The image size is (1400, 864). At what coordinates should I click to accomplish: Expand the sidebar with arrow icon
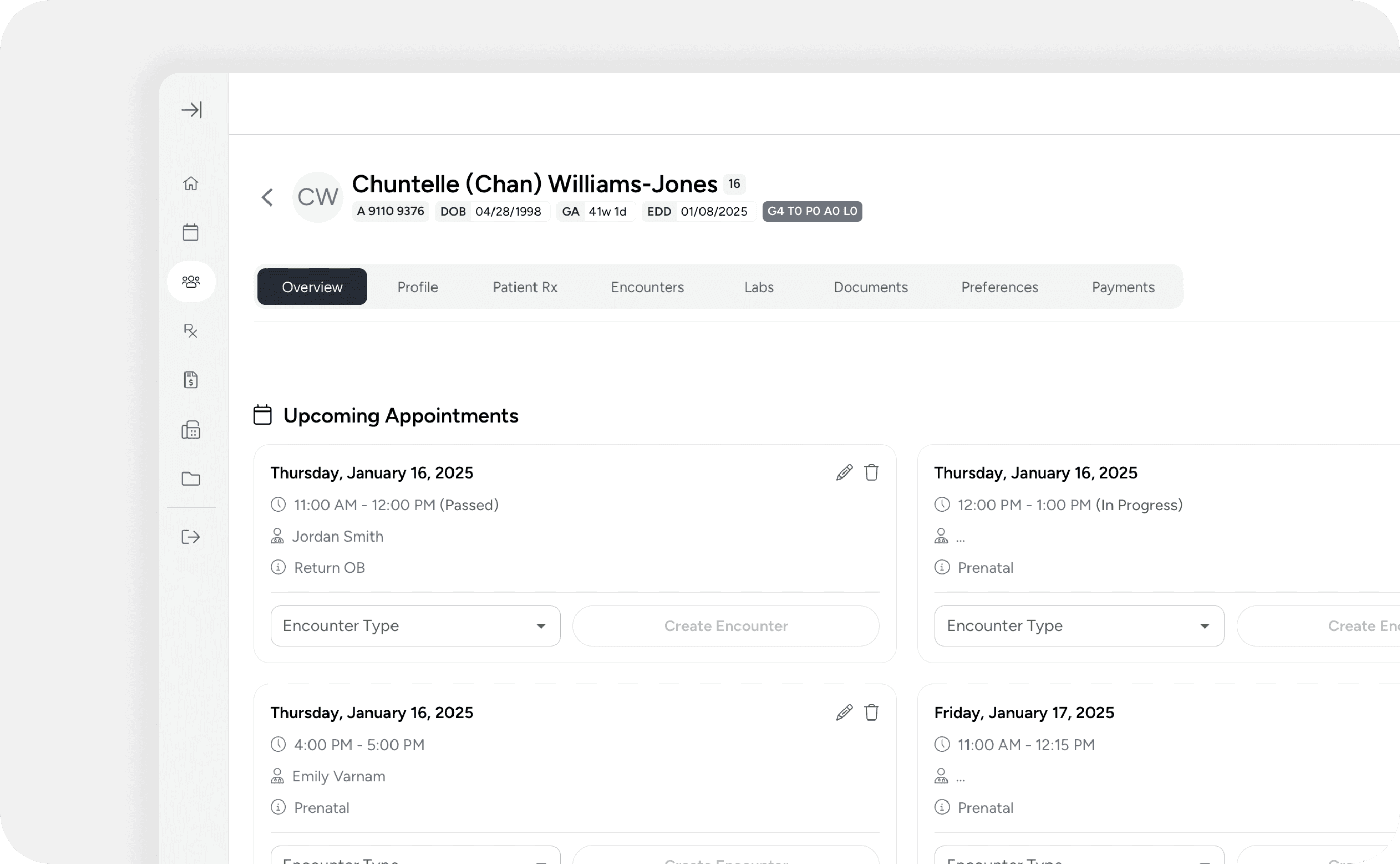[192, 110]
